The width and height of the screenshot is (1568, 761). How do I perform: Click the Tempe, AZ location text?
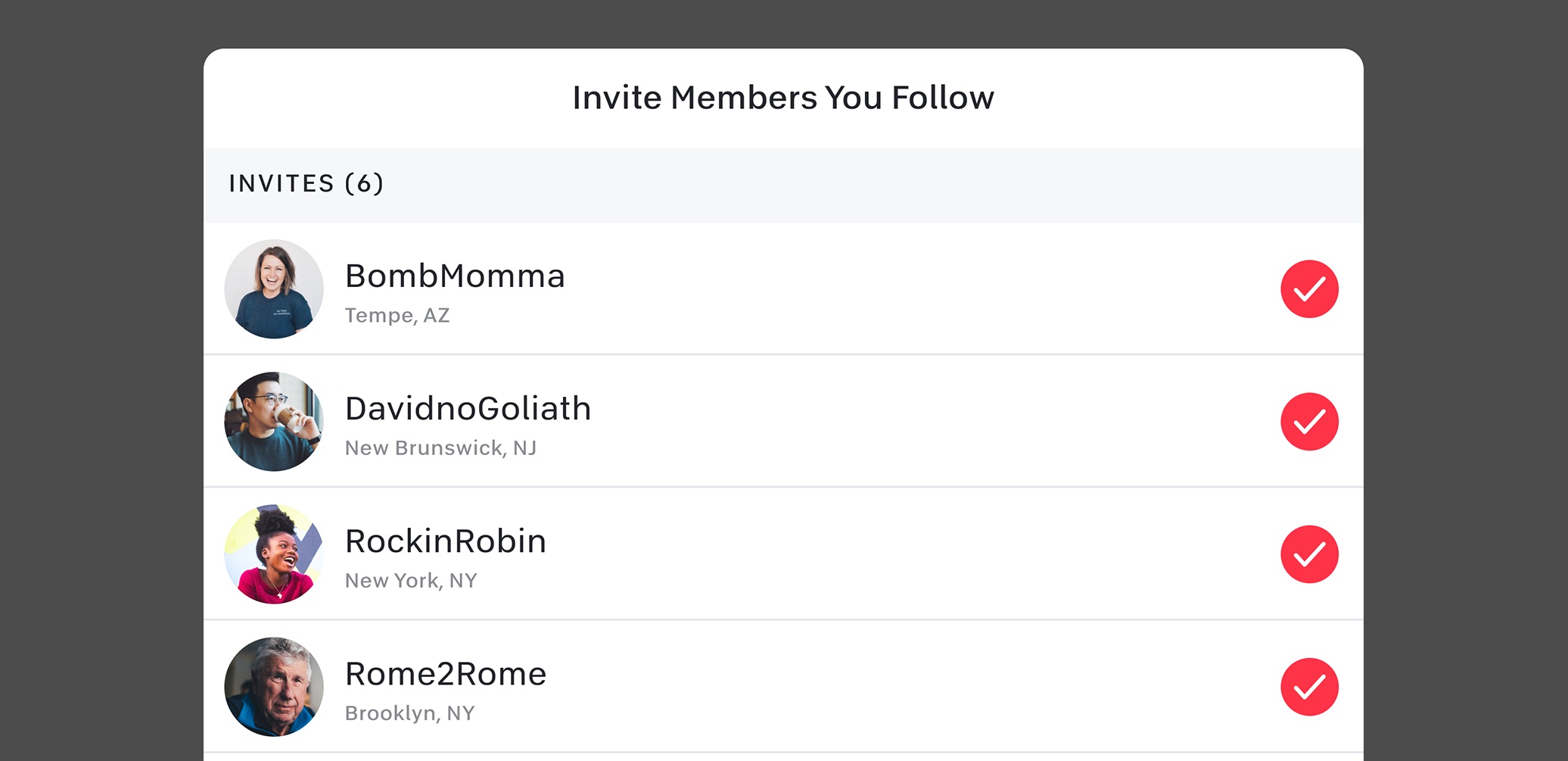pyautogui.click(x=397, y=316)
